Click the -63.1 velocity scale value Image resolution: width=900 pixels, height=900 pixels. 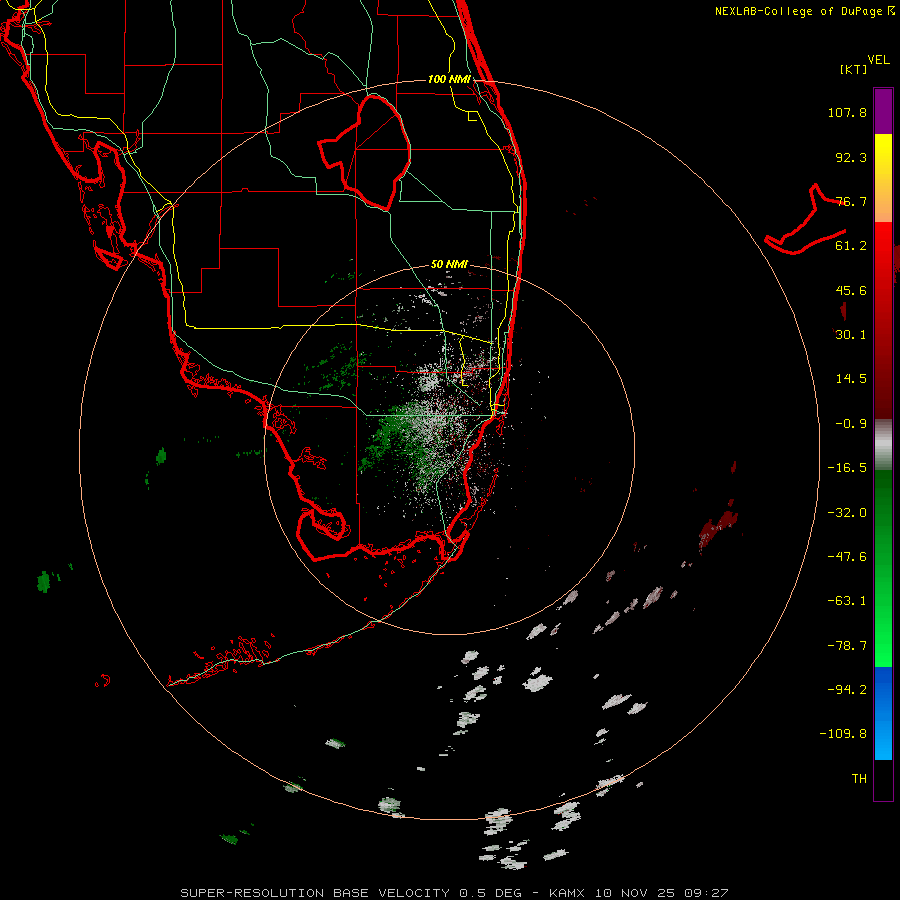point(847,601)
